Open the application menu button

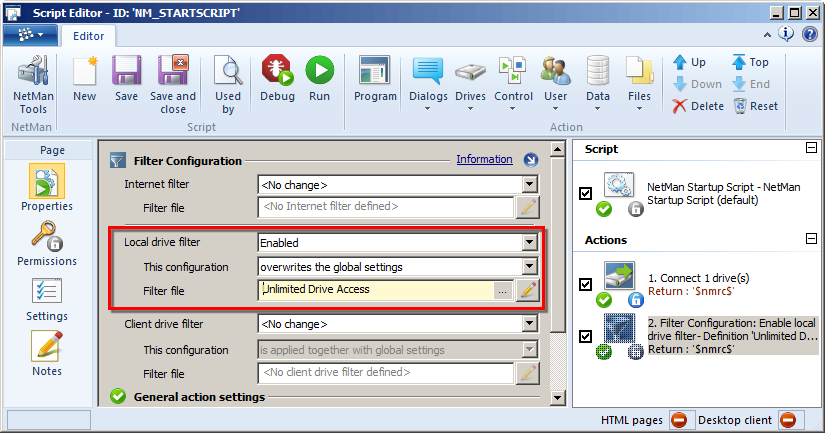pyautogui.click(x=29, y=35)
